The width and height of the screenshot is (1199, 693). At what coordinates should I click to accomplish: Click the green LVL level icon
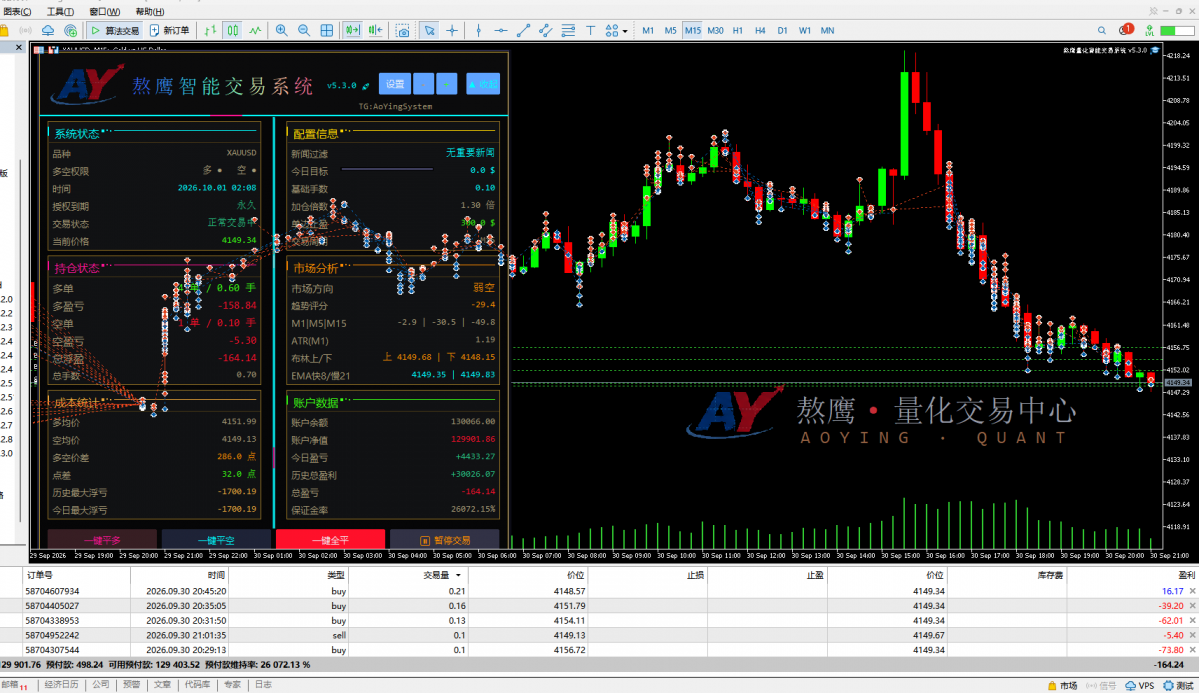[x=1149, y=31]
